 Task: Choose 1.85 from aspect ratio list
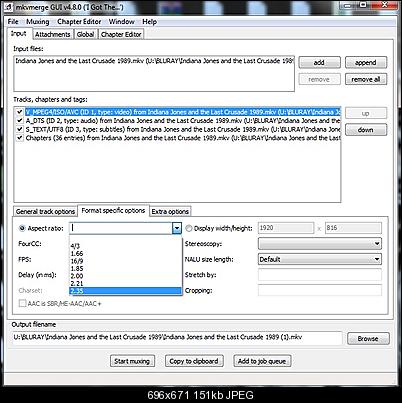pyautogui.click(x=125, y=268)
